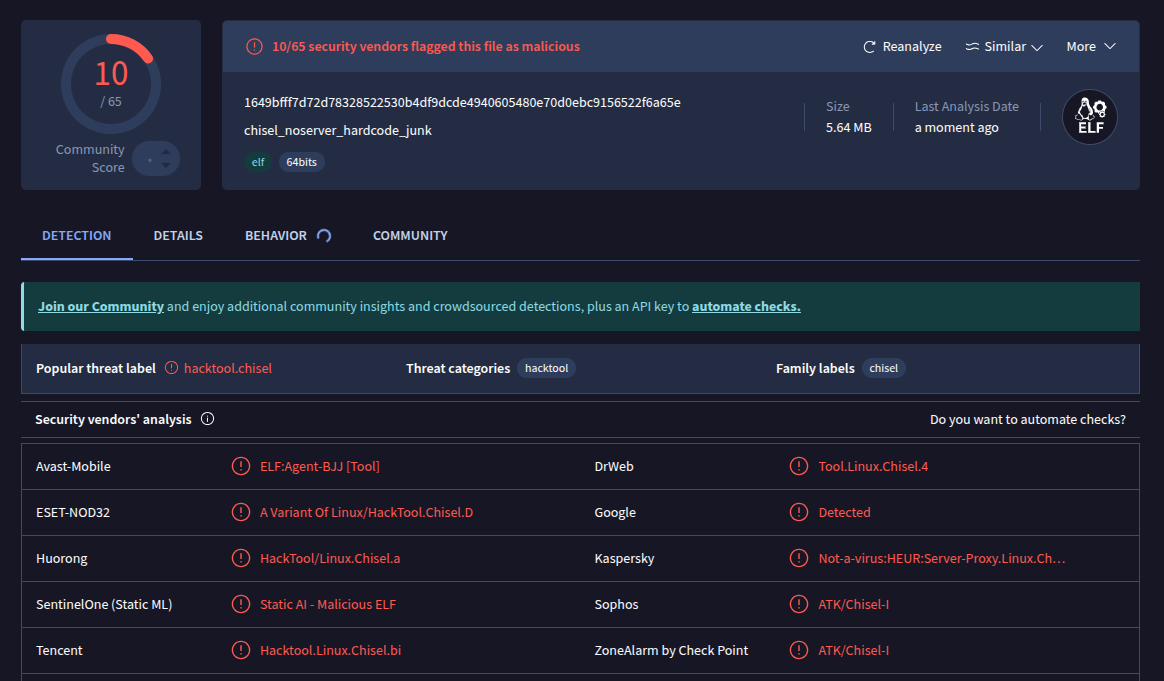Expand the More dropdown menu
The image size is (1164, 681).
click(x=1091, y=47)
